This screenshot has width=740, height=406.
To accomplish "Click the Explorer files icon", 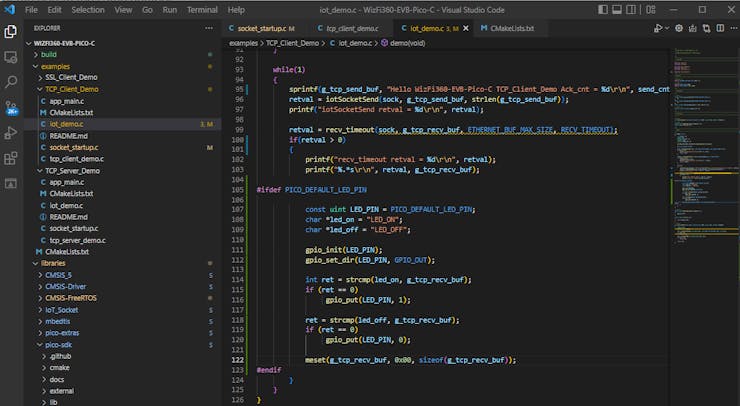I will [11, 31].
